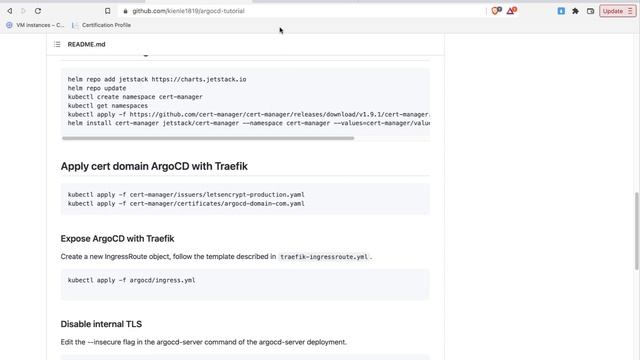Viewport: 640px width, 360px height.
Task: Click the 'helm install cert-manager' command line
Action: (249, 123)
